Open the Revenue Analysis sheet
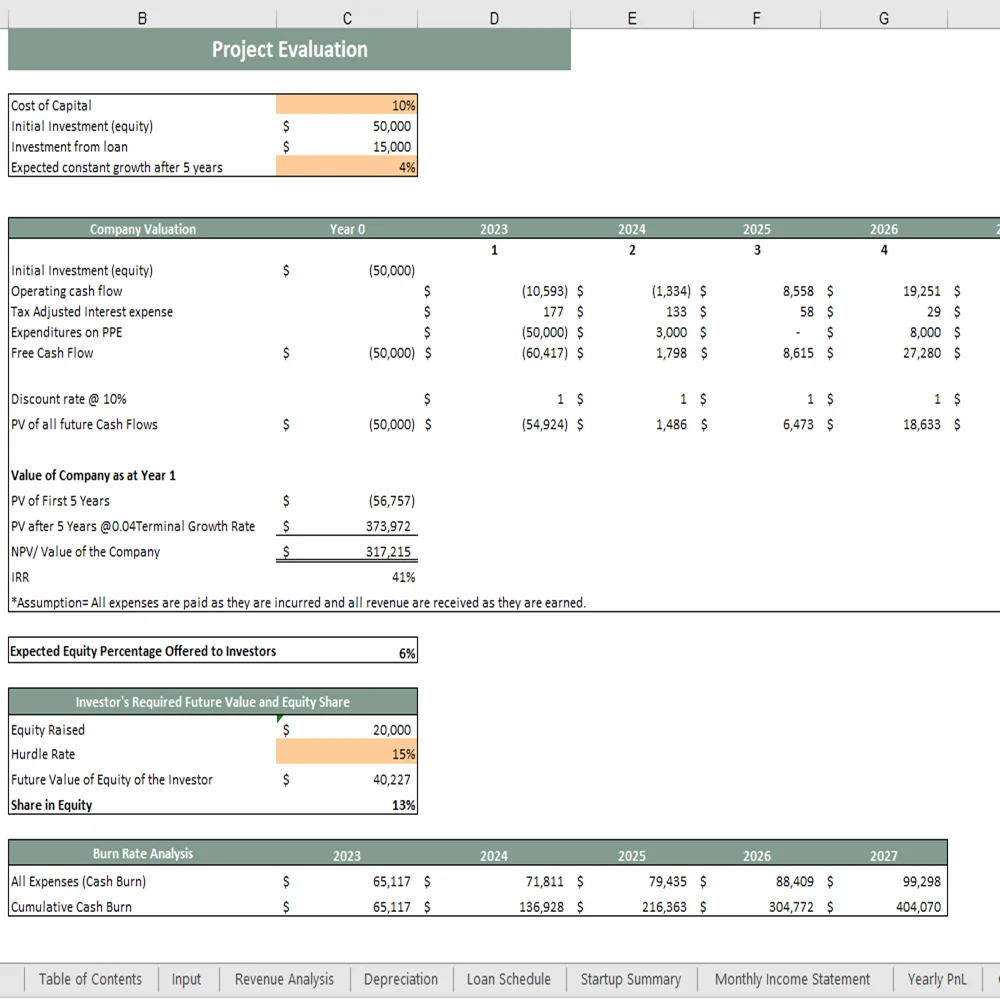Image resolution: width=1000 pixels, height=1000 pixels. coord(284,979)
